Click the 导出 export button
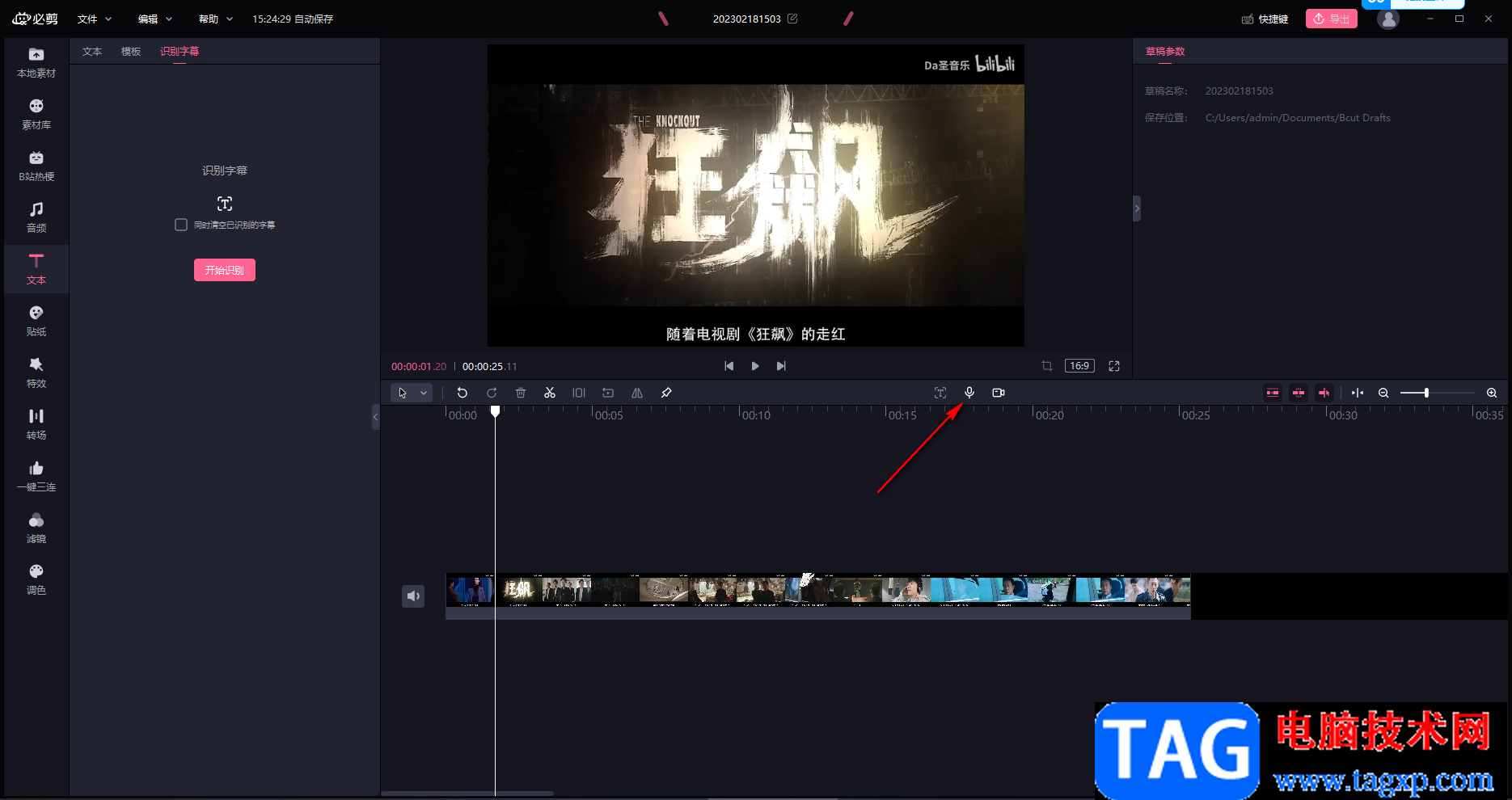This screenshot has width=1512, height=800. click(x=1332, y=19)
